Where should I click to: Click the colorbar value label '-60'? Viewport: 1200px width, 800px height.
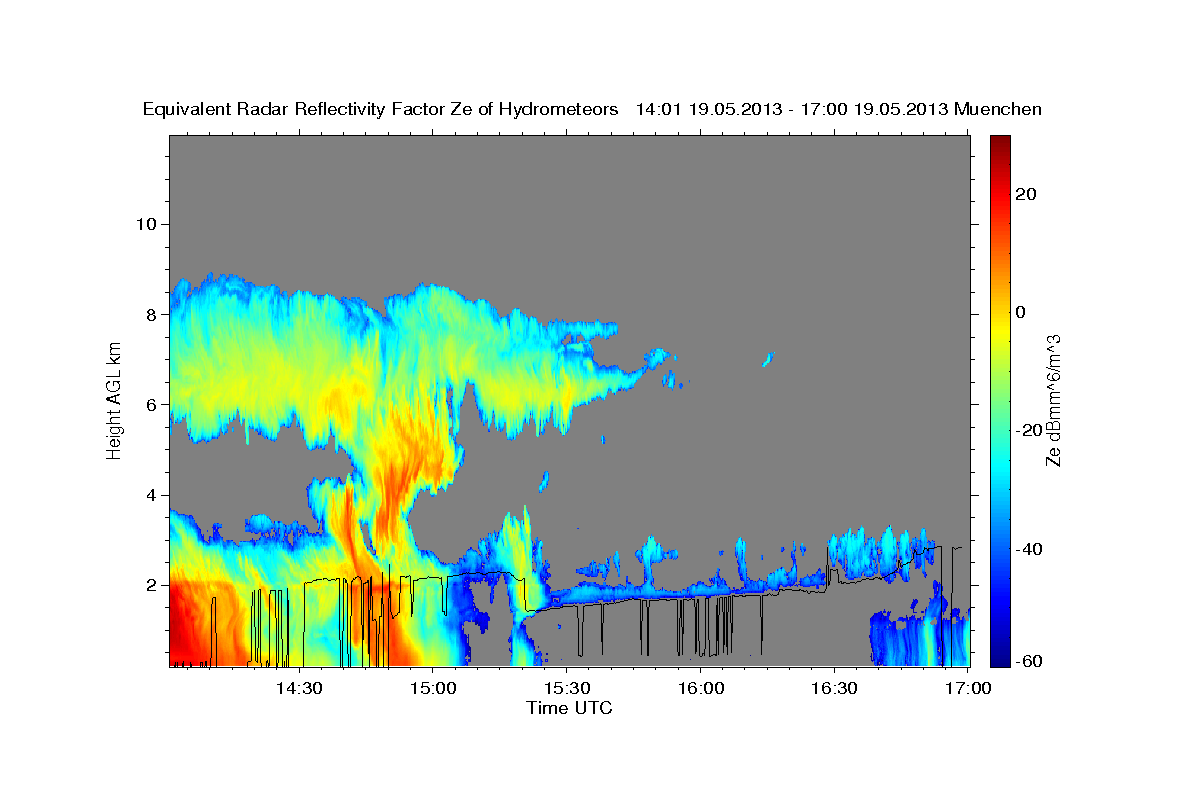(1027, 660)
